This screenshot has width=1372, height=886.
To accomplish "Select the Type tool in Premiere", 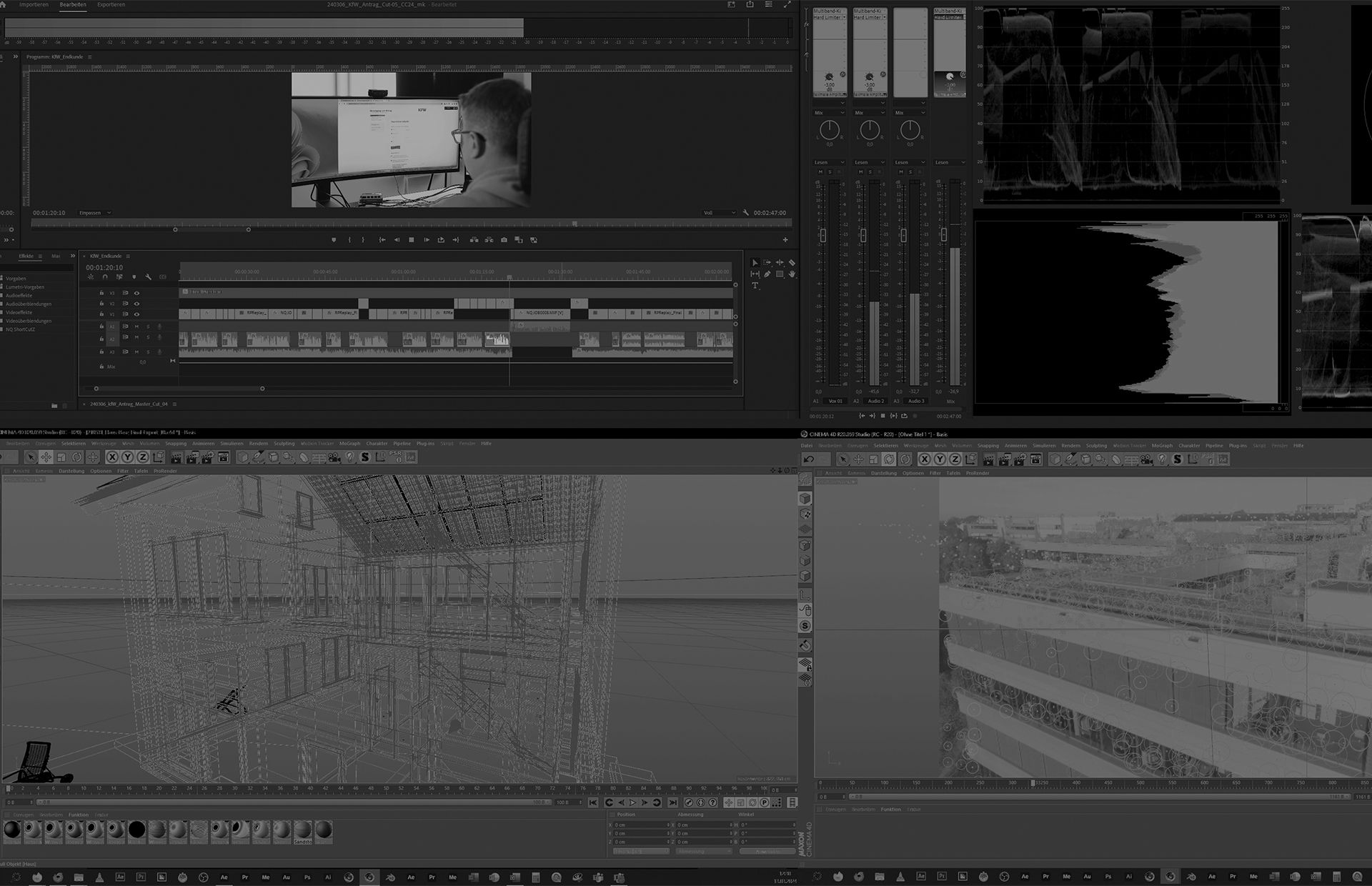I will coord(755,286).
